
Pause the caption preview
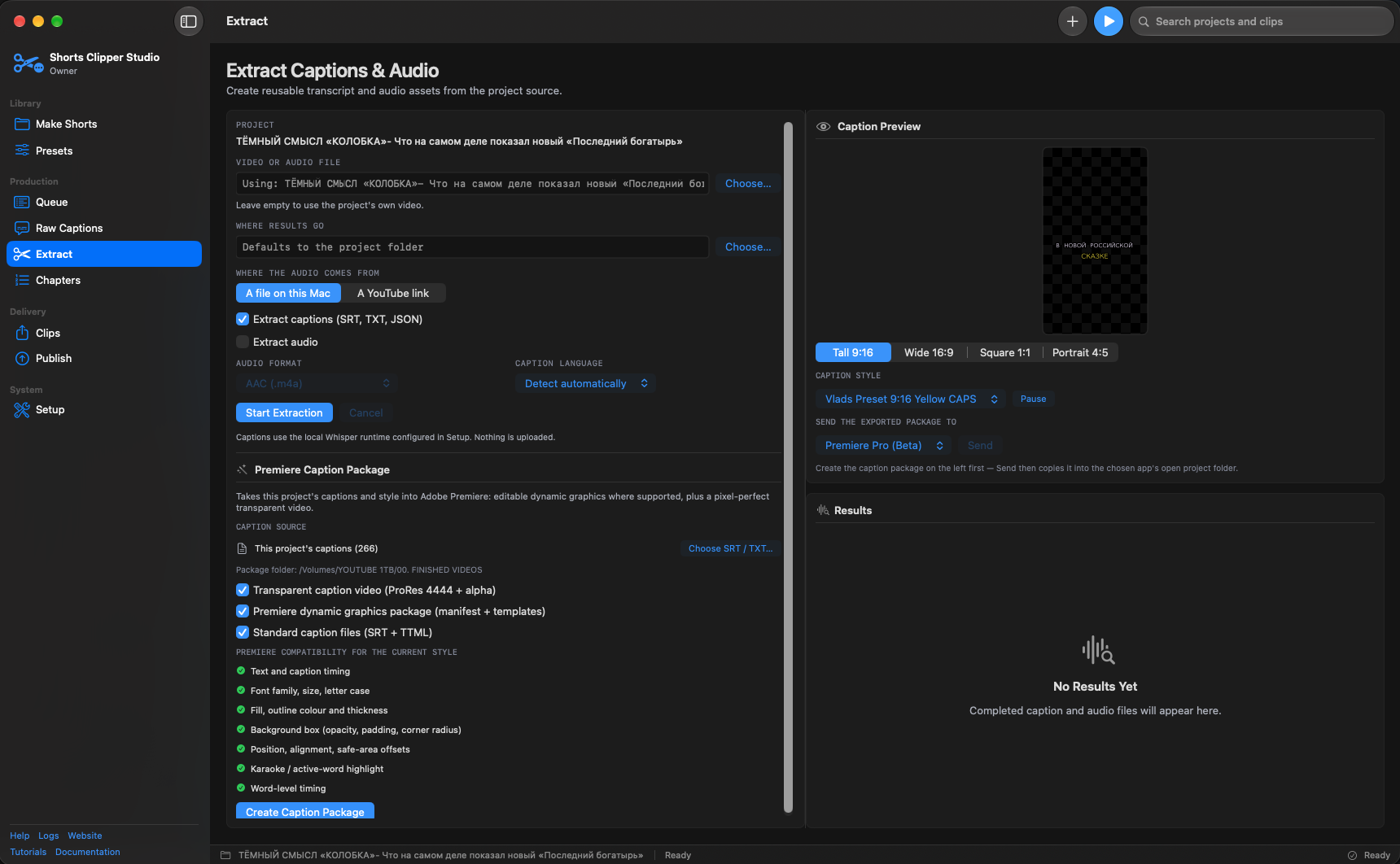tap(1034, 399)
